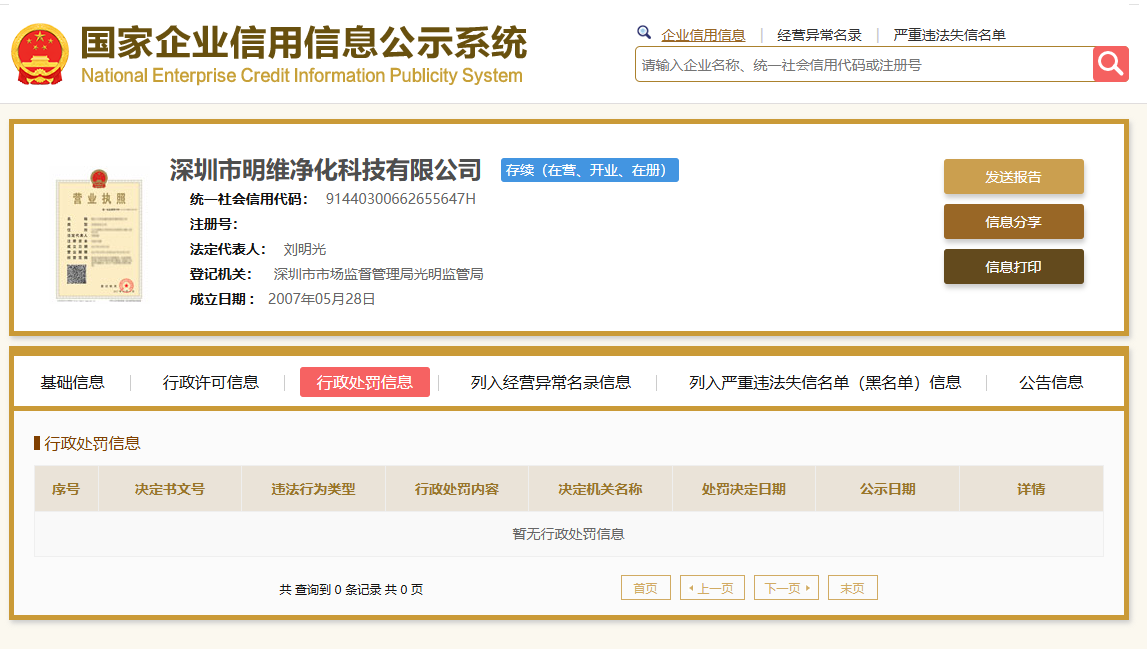Click the 下一页 pagination button
Image resolution: width=1147 pixels, height=649 pixels.
tap(786, 588)
